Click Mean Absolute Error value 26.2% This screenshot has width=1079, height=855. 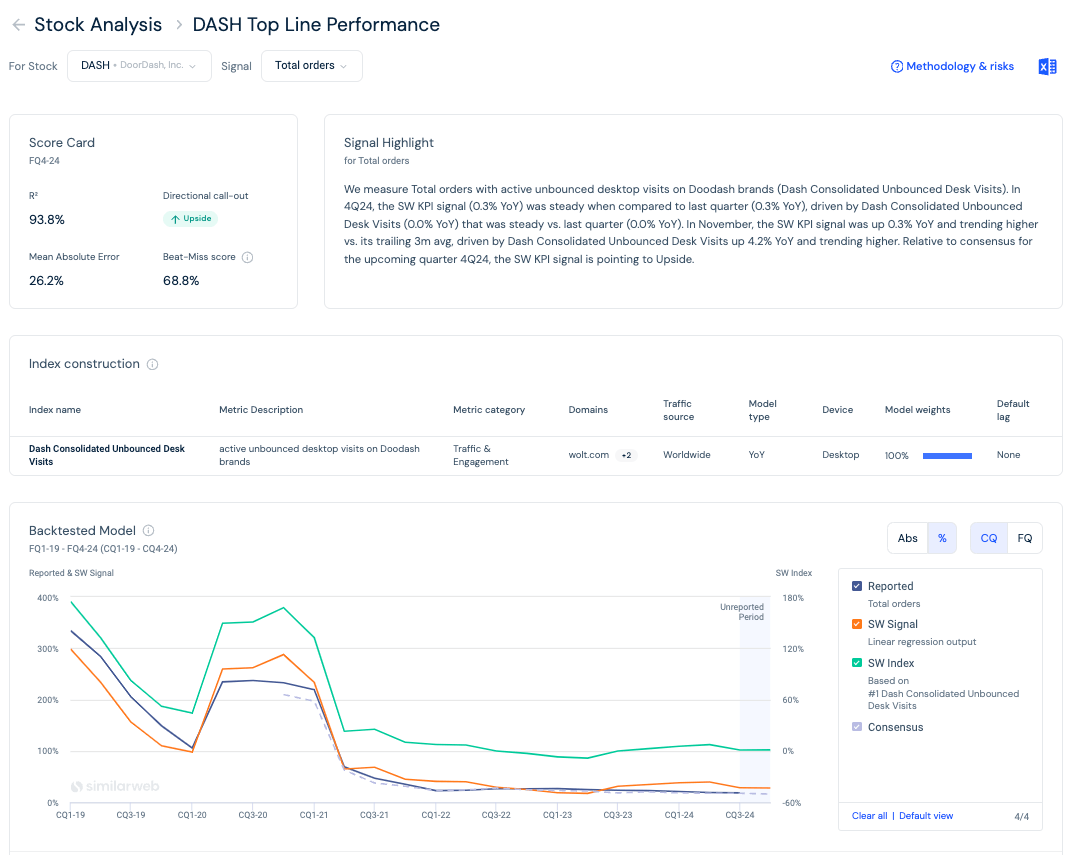coord(46,281)
